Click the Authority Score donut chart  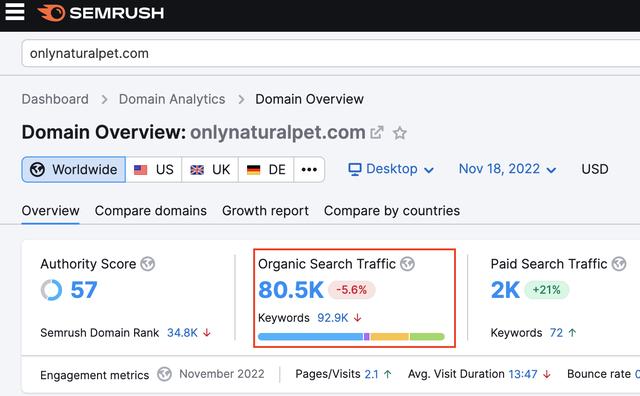(51, 290)
